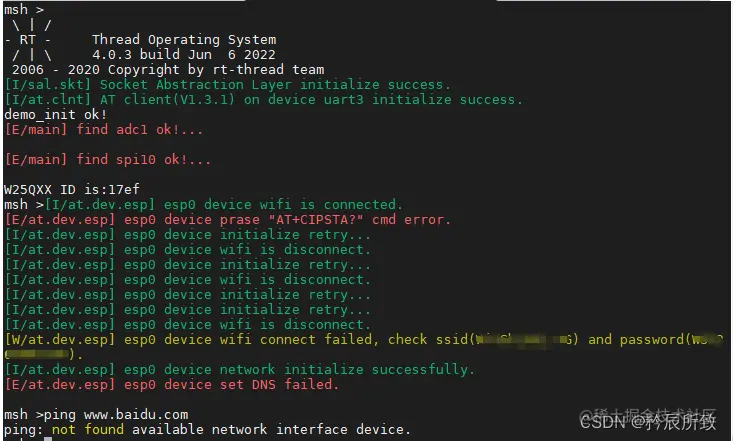Image resolution: width=733 pixels, height=441 pixels.
Task: Click the RT-Thread ASCII logo
Action: click(29, 40)
